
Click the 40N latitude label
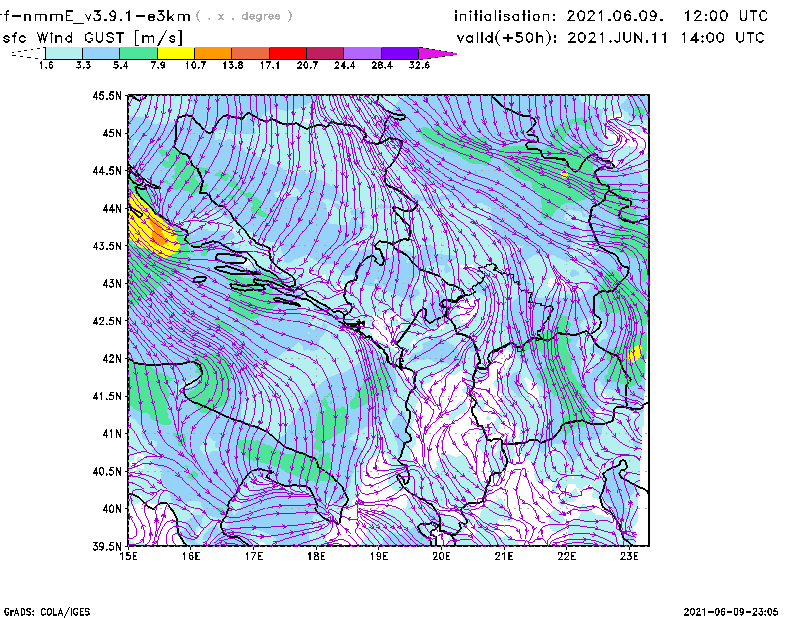(112, 509)
